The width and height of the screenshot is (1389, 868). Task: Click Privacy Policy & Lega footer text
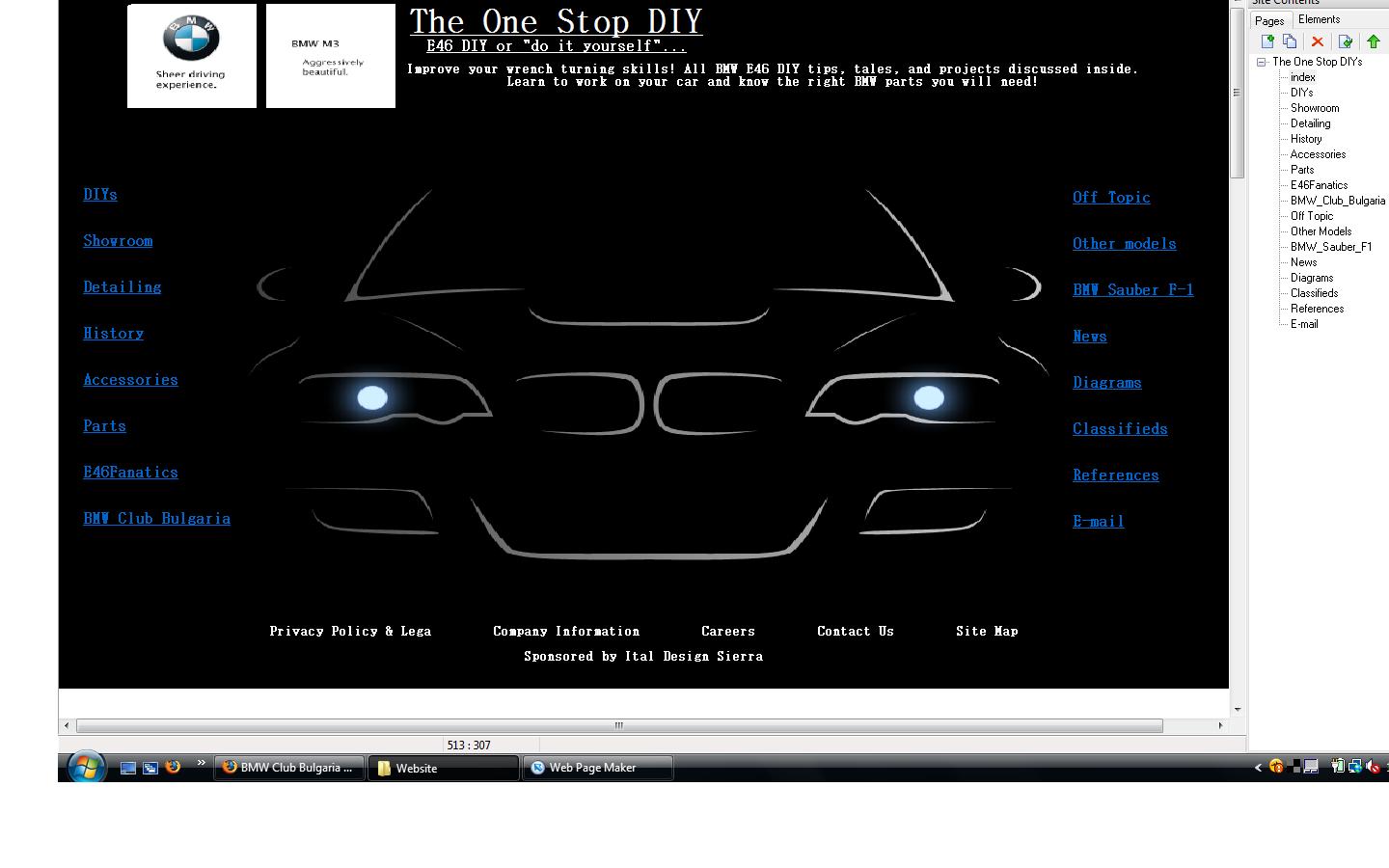coord(350,631)
